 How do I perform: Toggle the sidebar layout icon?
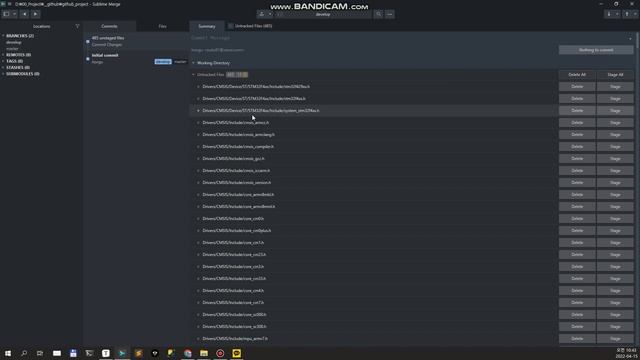point(6,14)
